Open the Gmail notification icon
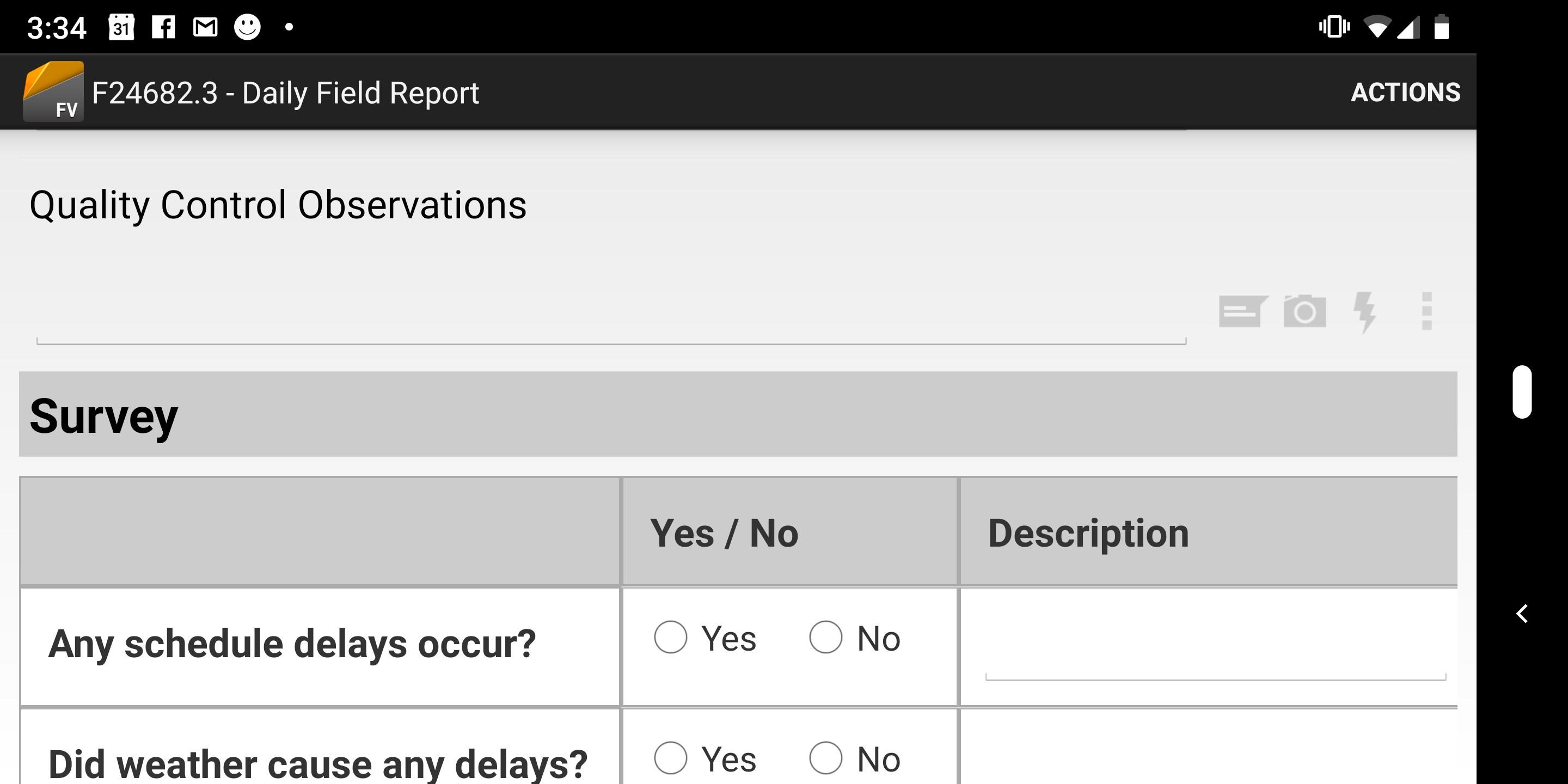Viewport: 1568px width, 784px height. pos(205,27)
